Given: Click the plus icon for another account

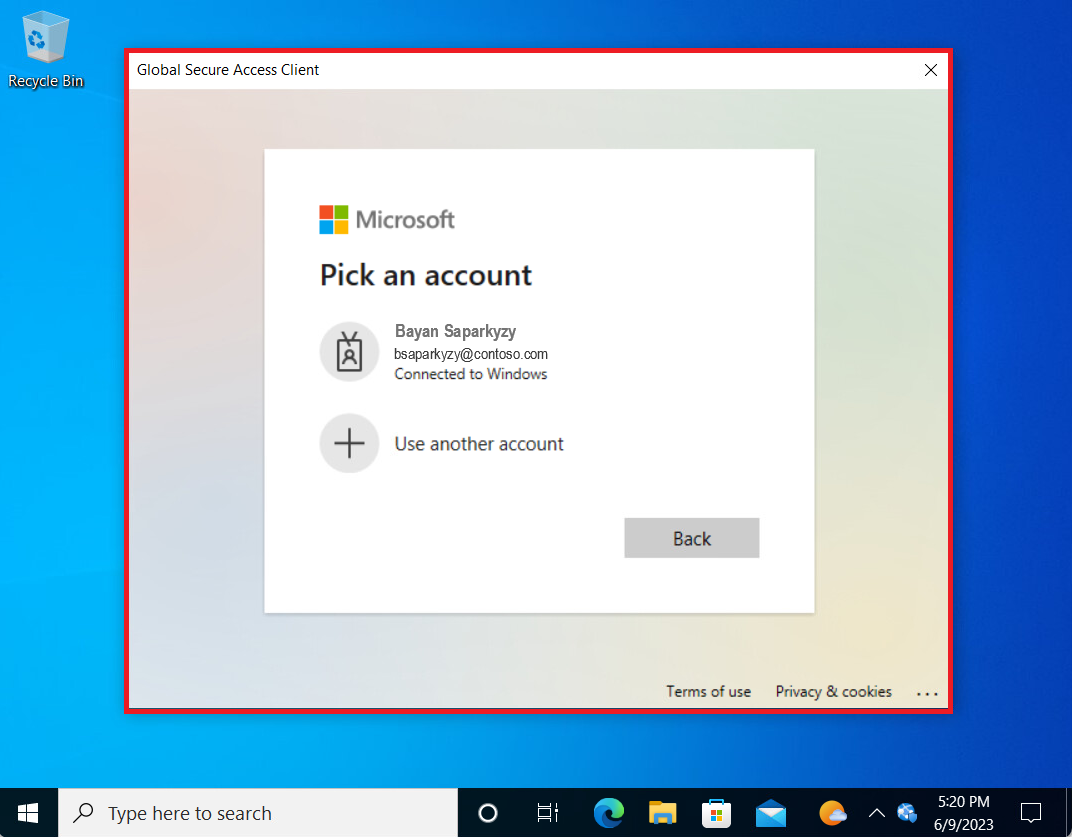Looking at the screenshot, I should [349, 443].
